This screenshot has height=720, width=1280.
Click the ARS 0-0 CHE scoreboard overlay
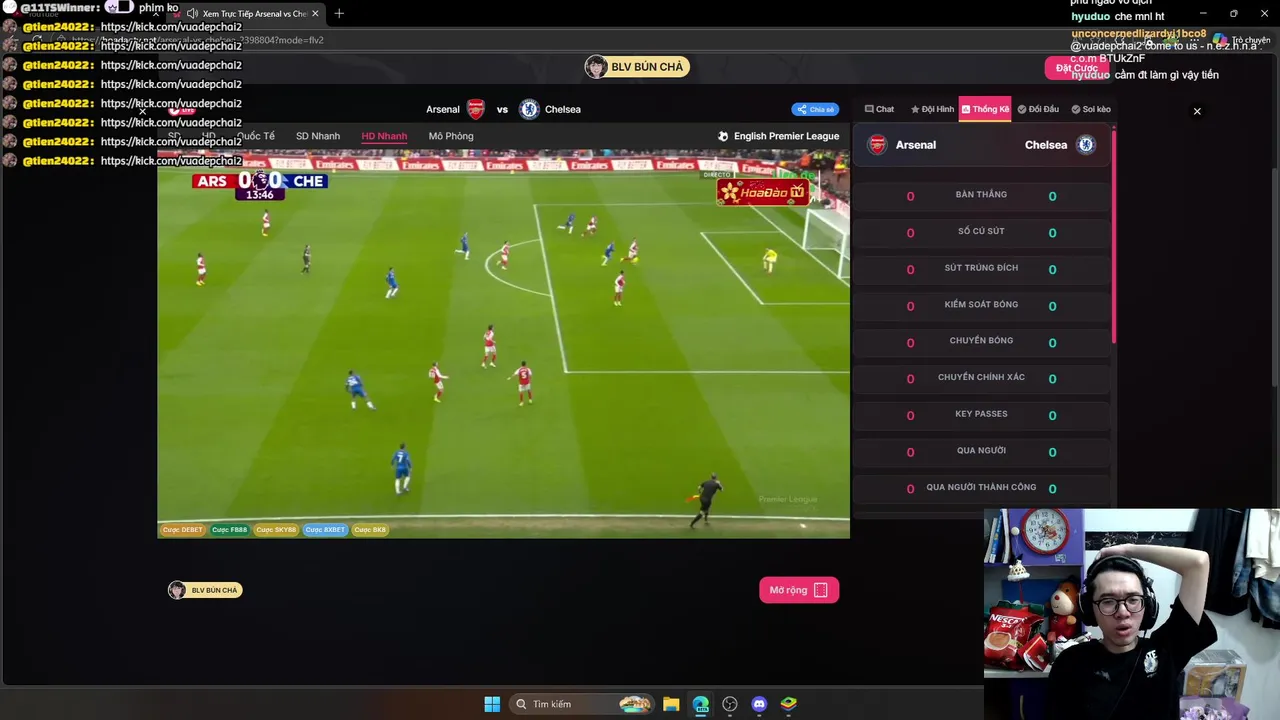[260, 184]
